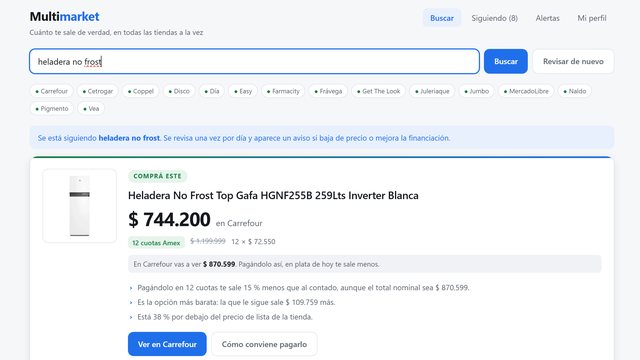The width and height of the screenshot is (640, 360).
Task: Click the blue Buscar search button
Action: tap(506, 61)
